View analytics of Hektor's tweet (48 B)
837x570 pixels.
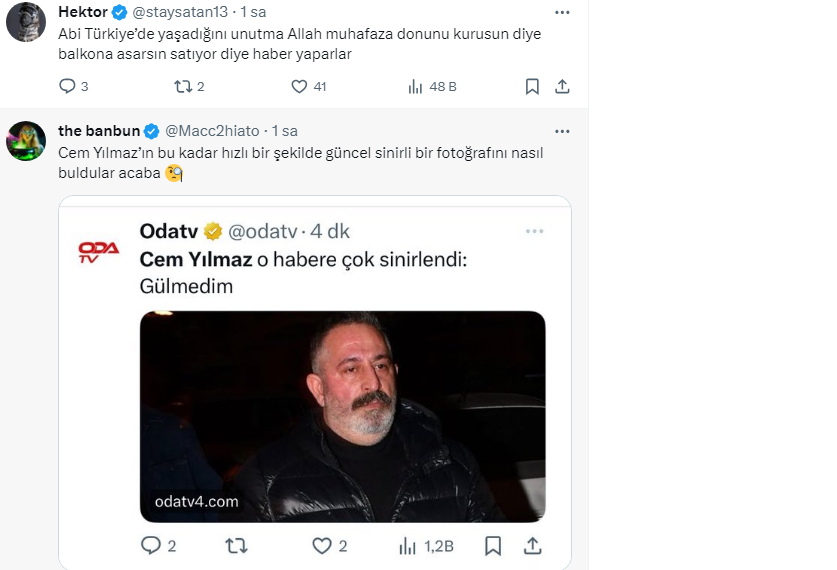click(415, 87)
